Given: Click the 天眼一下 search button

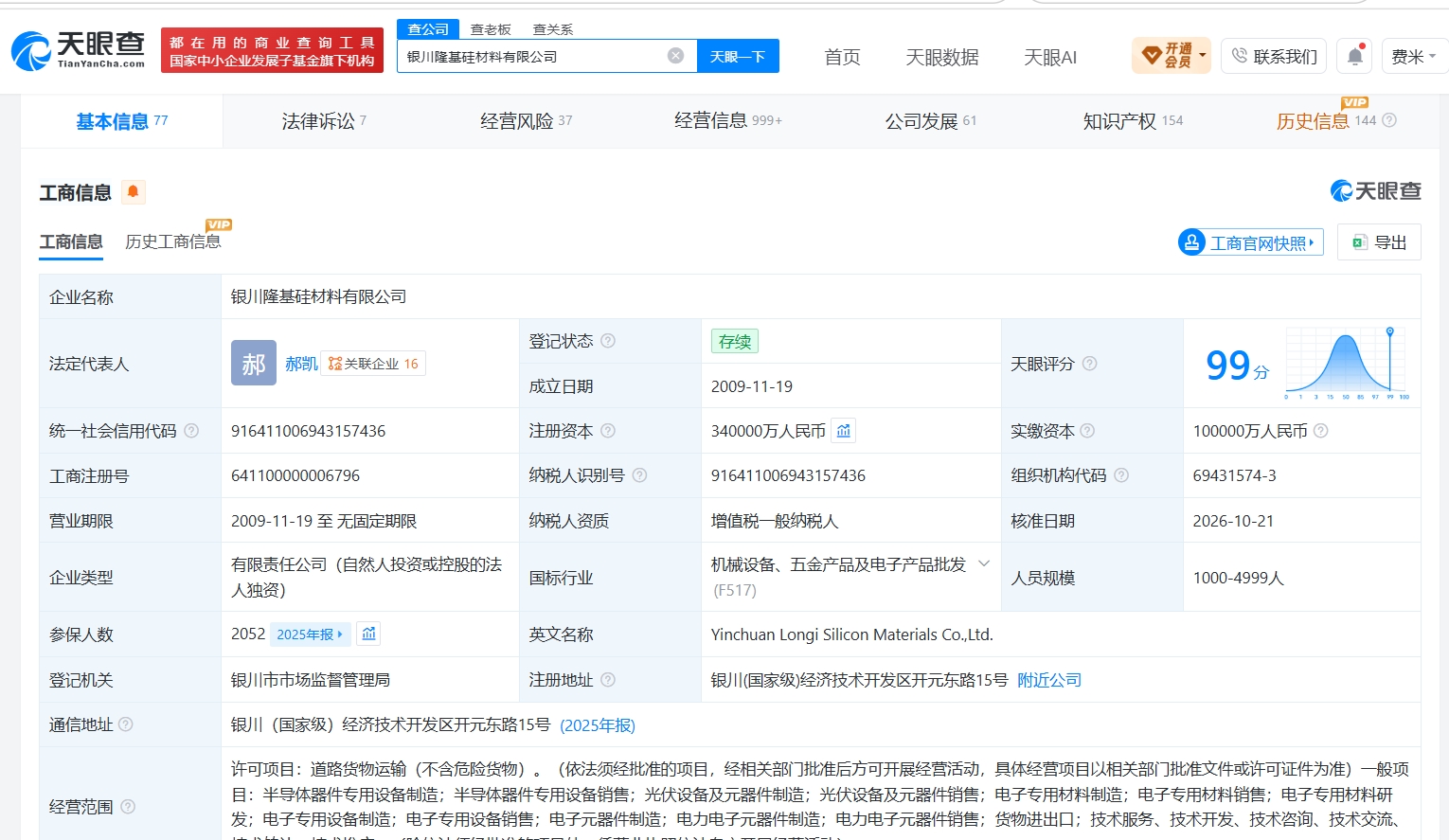Looking at the screenshot, I should tap(738, 56).
